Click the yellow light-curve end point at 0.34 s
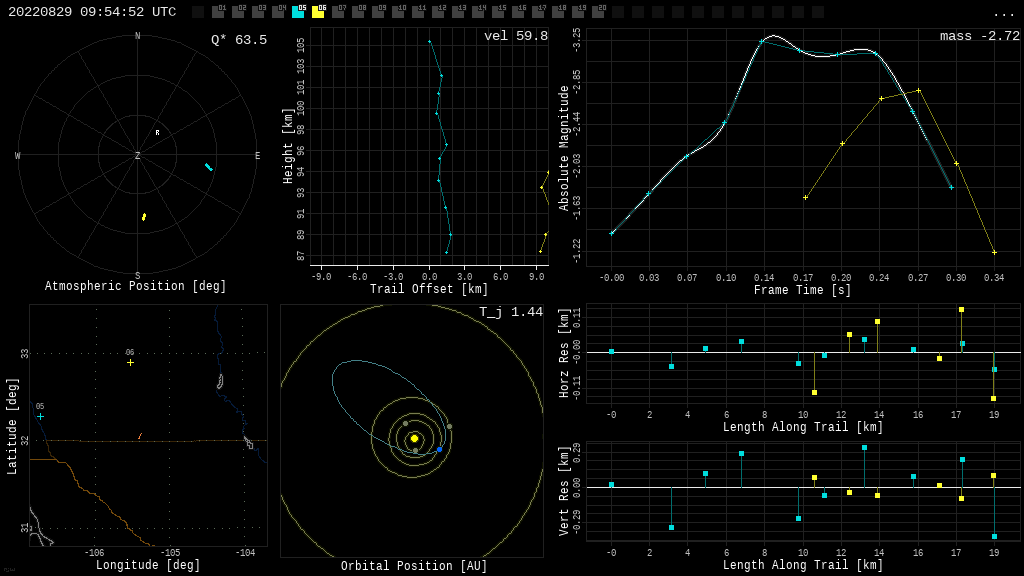This screenshot has height=576, width=1024. tap(995, 252)
